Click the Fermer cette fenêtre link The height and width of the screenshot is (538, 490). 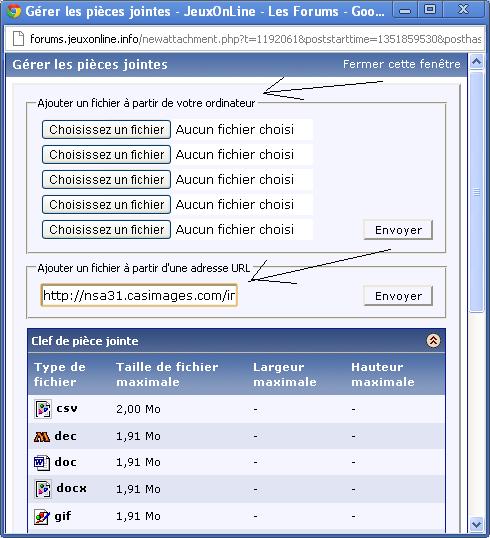pyautogui.click(x=401, y=64)
